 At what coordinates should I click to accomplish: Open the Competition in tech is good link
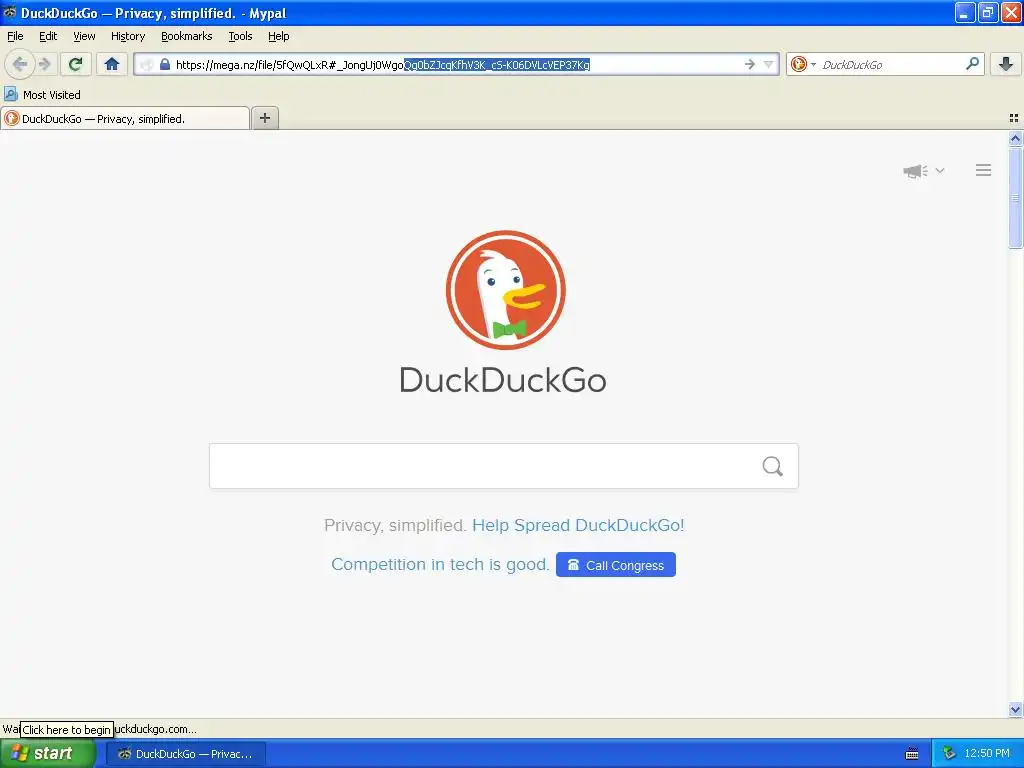[x=440, y=564]
